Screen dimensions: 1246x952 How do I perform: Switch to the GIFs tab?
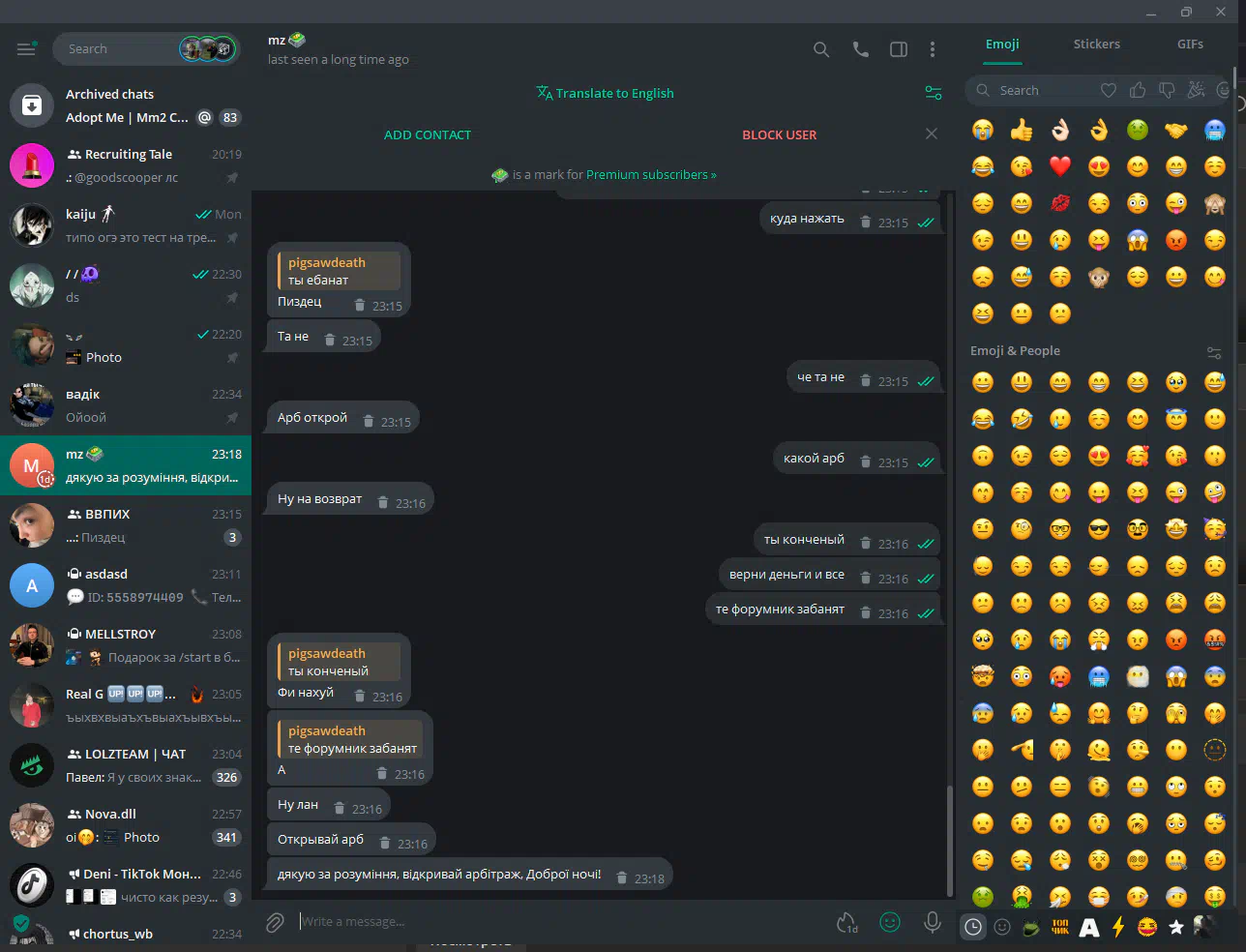1190,45
